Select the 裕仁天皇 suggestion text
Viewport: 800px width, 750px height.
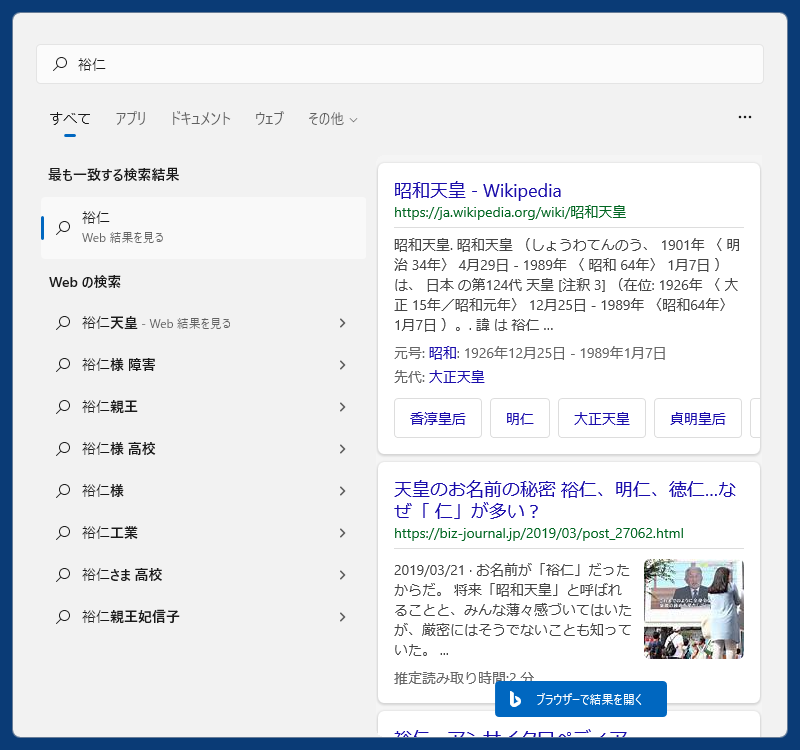pyautogui.click(x=110, y=323)
